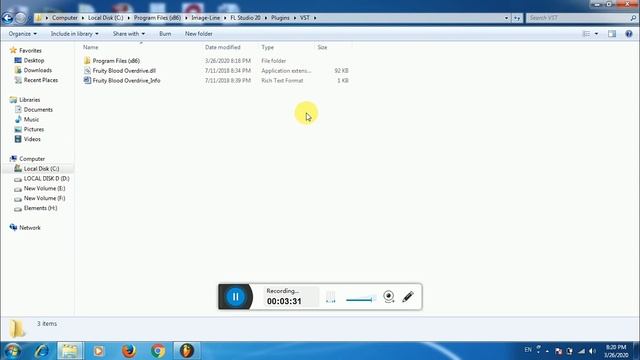Viewport: 640px width, 360px height.
Task: Show the preview pane
Action: coord(612,34)
